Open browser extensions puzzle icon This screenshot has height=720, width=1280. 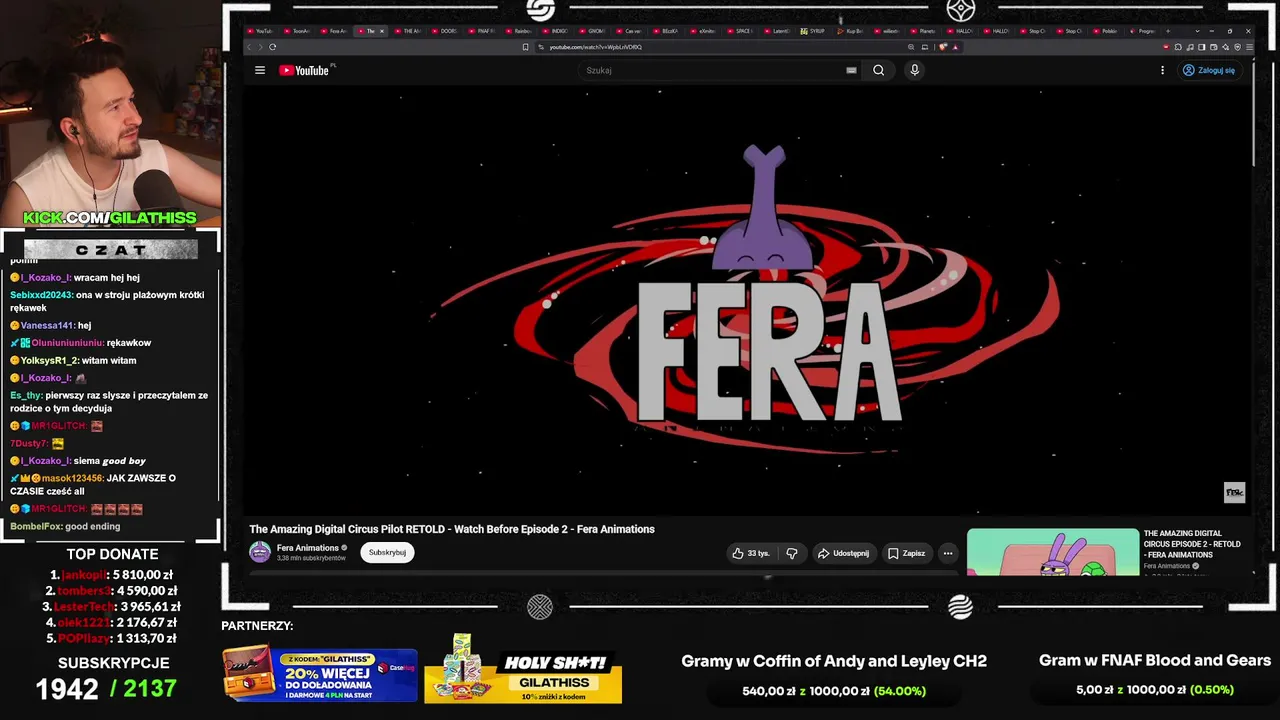click(1178, 47)
